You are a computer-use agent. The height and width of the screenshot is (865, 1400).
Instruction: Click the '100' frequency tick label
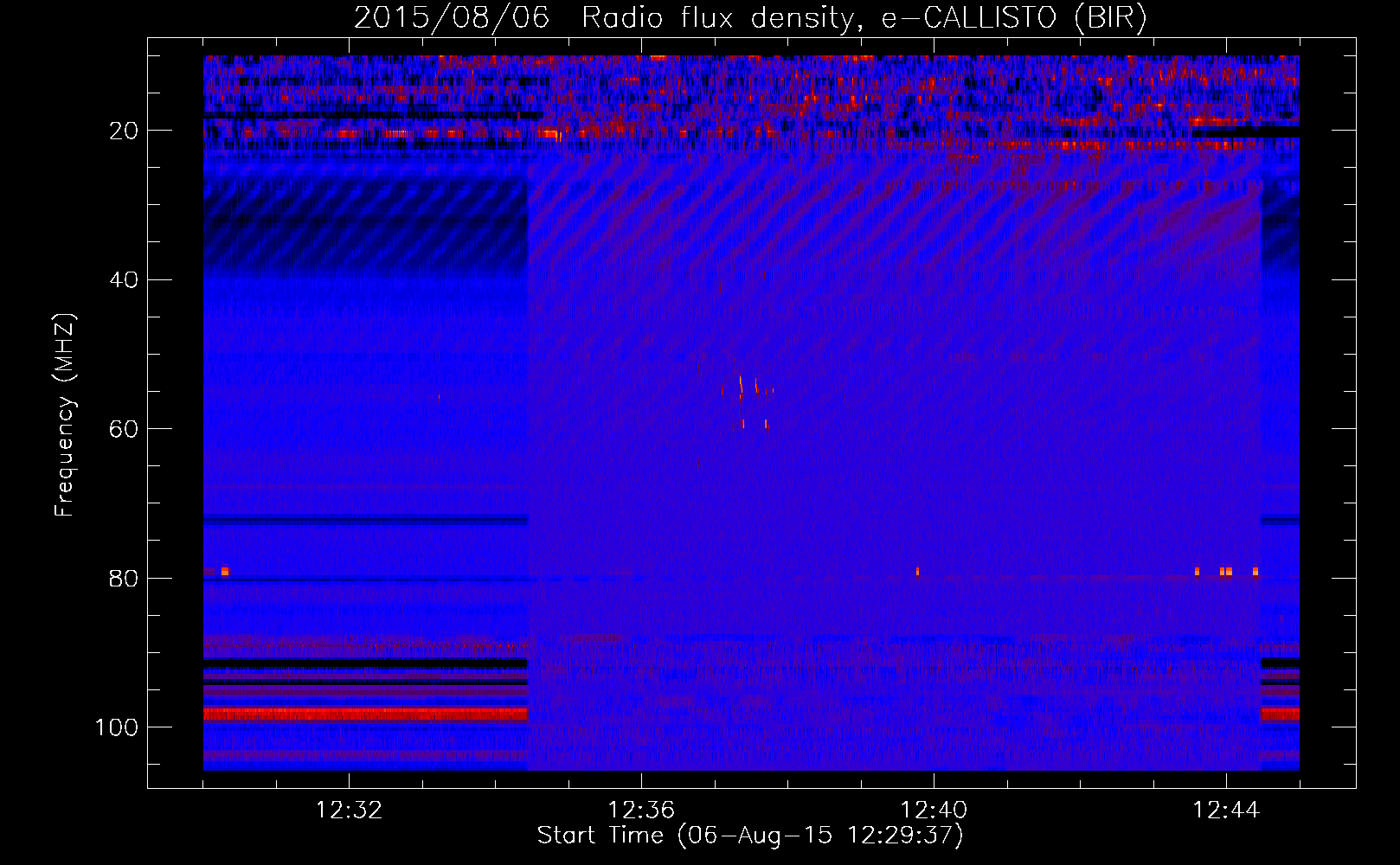(117, 727)
